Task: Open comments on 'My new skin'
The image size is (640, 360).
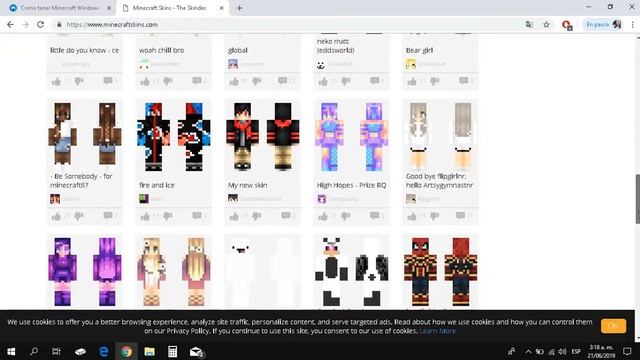Action: click(x=286, y=216)
